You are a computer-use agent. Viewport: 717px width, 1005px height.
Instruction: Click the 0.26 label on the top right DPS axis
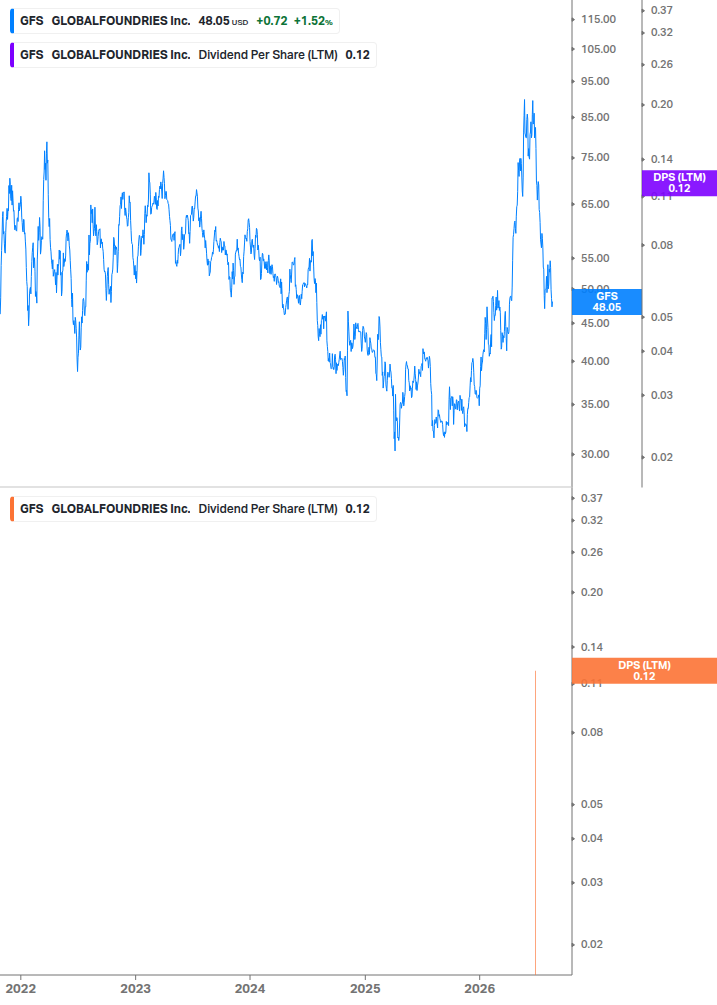(662, 64)
